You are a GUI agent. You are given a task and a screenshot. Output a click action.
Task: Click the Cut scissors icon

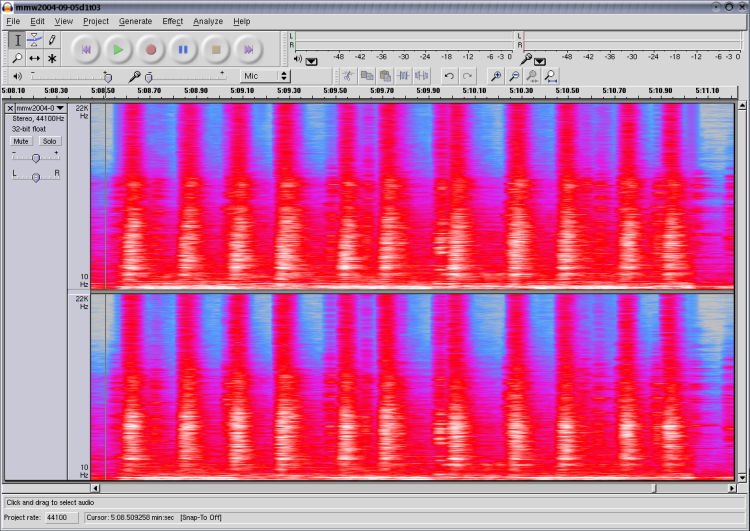tap(349, 76)
